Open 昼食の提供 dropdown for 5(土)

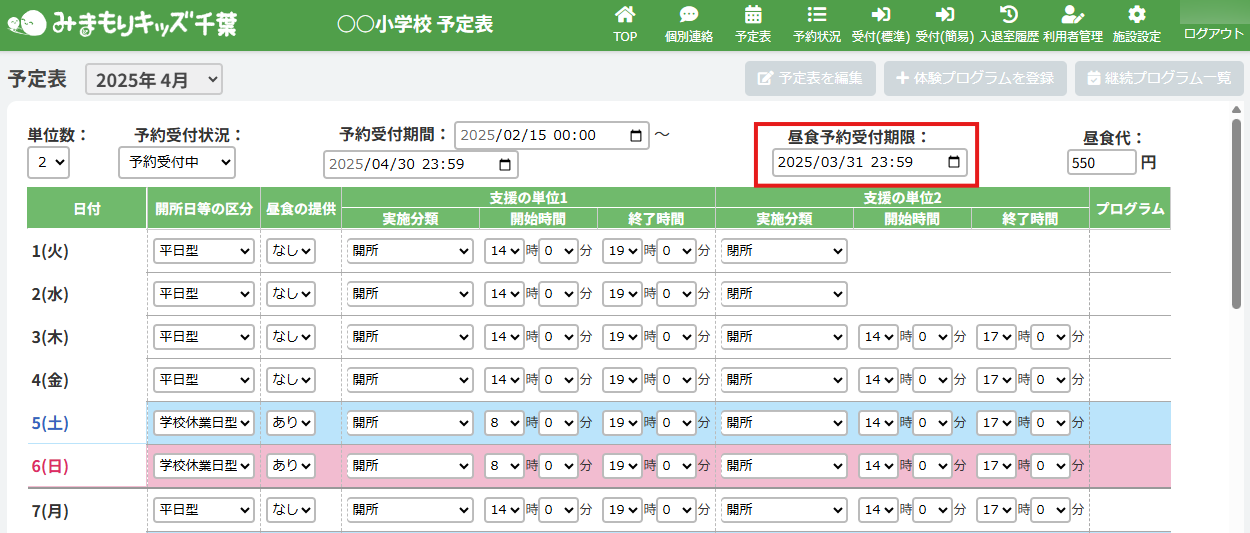[x=290, y=423]
